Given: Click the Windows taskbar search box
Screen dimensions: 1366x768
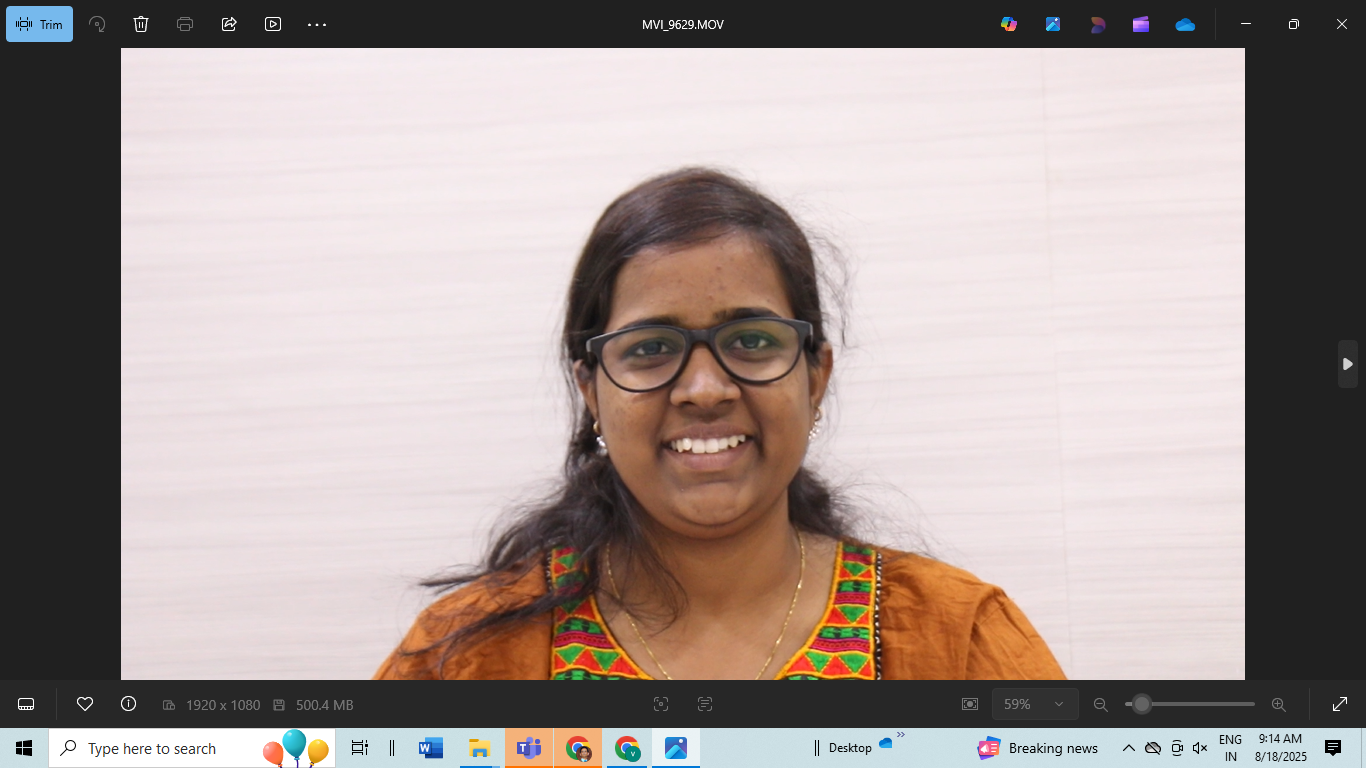Looking at the screenshot, I should [192, 748].
